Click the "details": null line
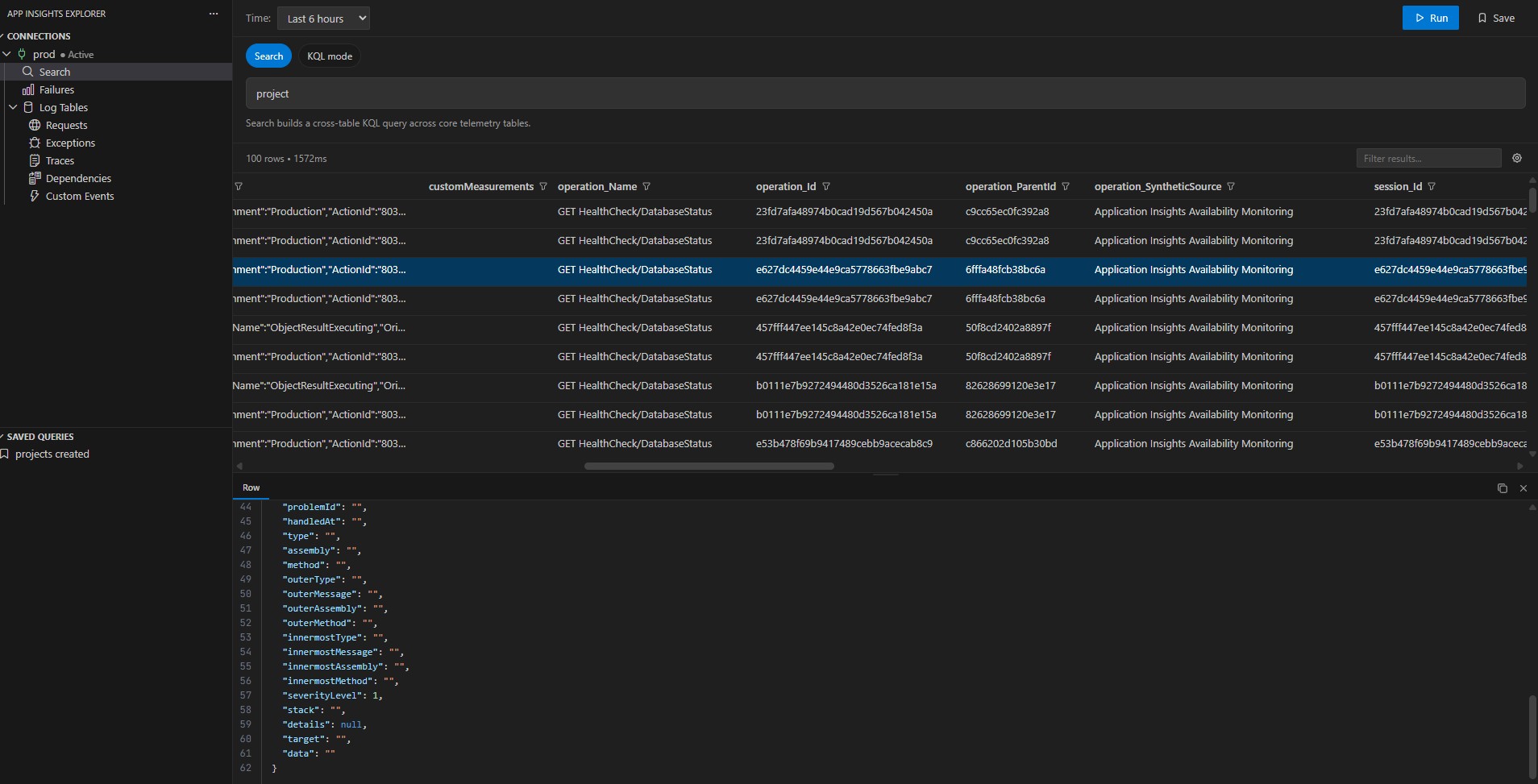The height and width of the screenshot is (784, 1538). [324, 724]
